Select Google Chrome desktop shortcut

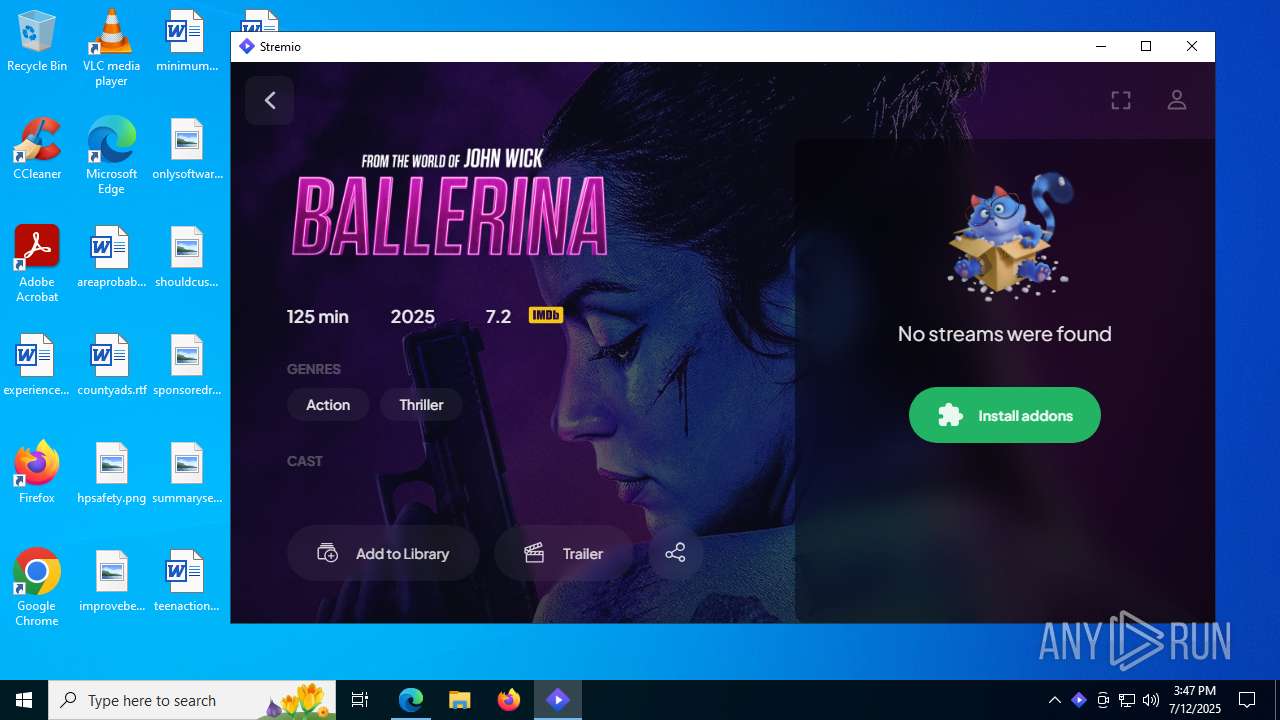tap(37, 587)
